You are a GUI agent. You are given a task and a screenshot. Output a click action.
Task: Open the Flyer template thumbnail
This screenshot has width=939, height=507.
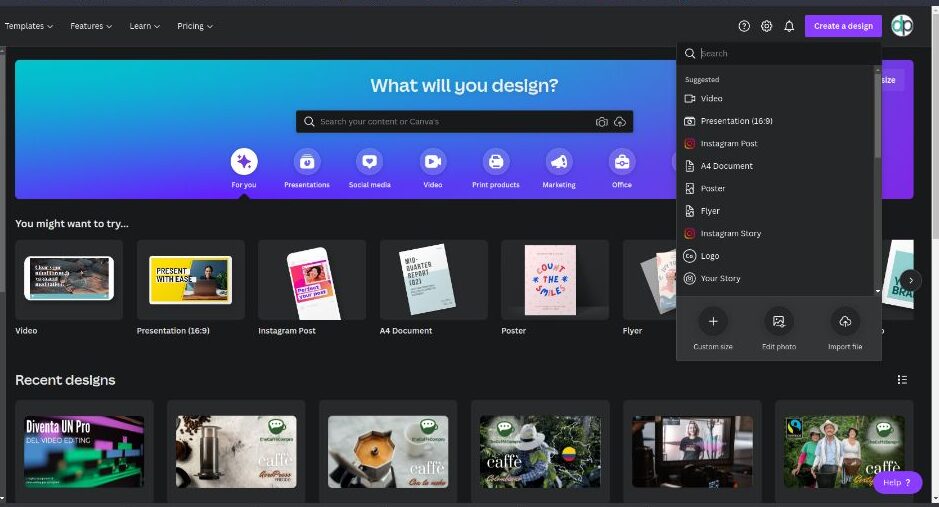[650, 280]
